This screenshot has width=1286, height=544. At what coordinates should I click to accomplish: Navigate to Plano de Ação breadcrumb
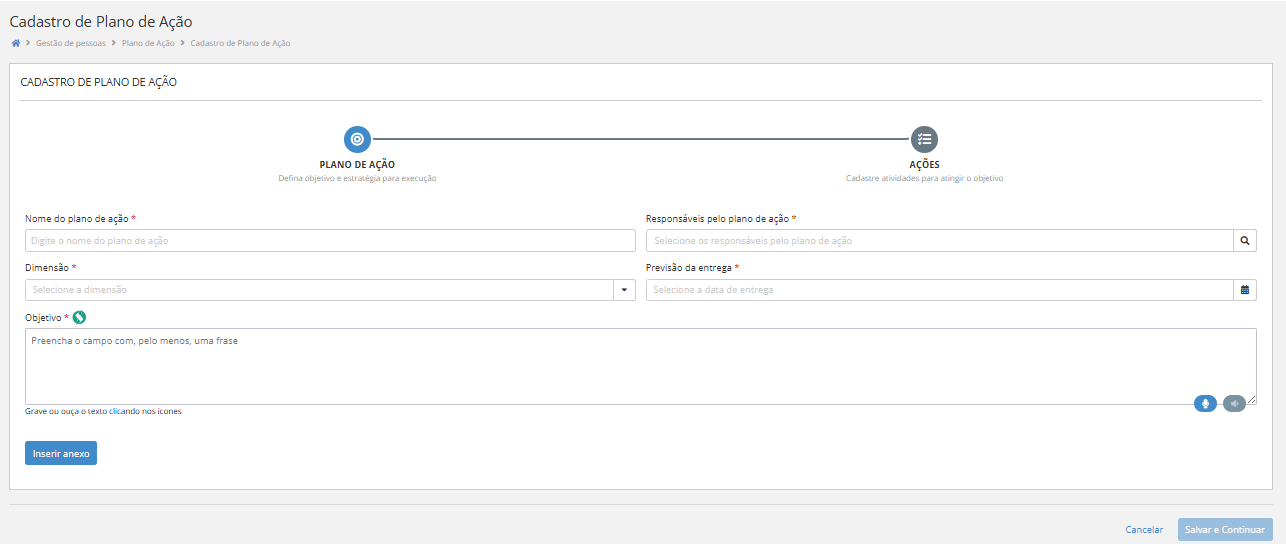[148, 43]
